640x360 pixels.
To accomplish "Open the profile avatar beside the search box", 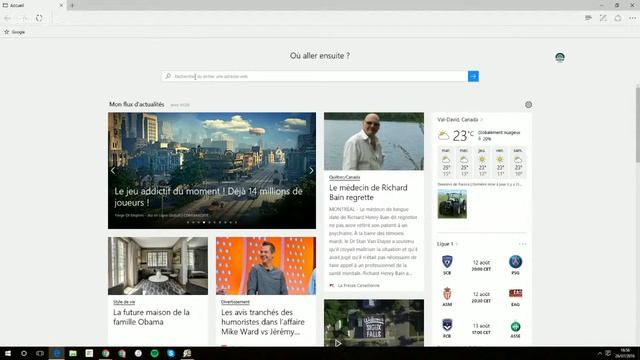I will coord(560,58).
